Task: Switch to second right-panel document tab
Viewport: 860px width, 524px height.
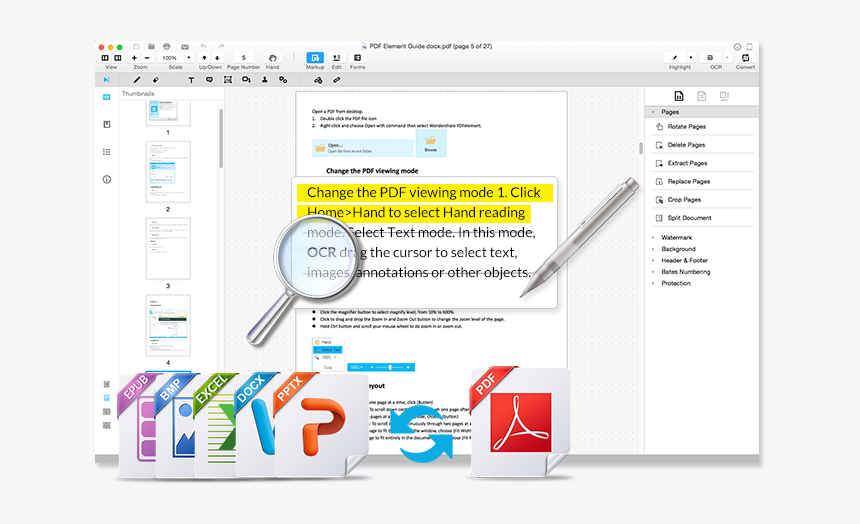Action: 701,96
